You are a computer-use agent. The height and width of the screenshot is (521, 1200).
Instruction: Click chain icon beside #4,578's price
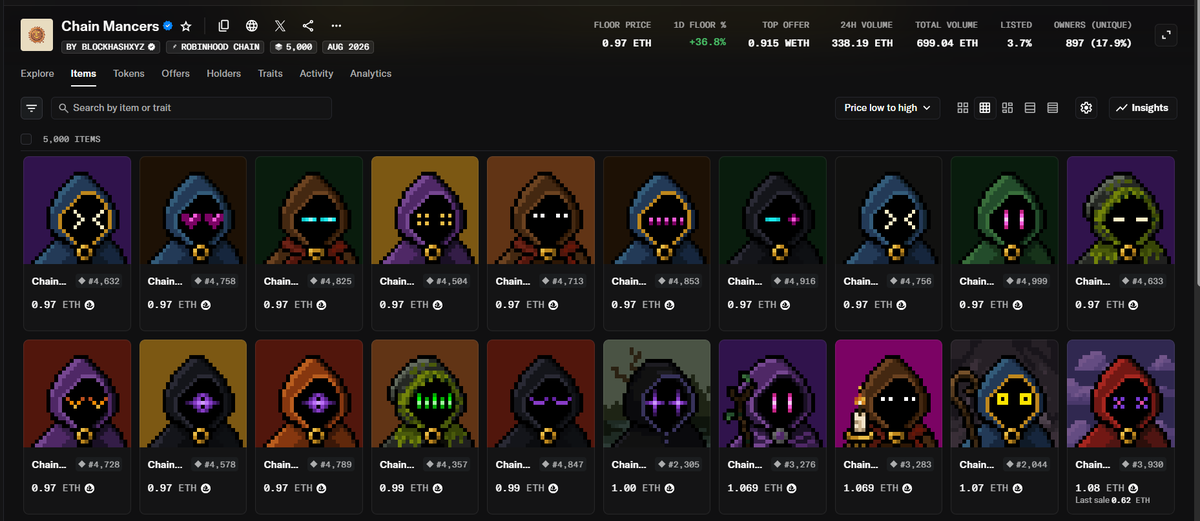tap(205, 488)
